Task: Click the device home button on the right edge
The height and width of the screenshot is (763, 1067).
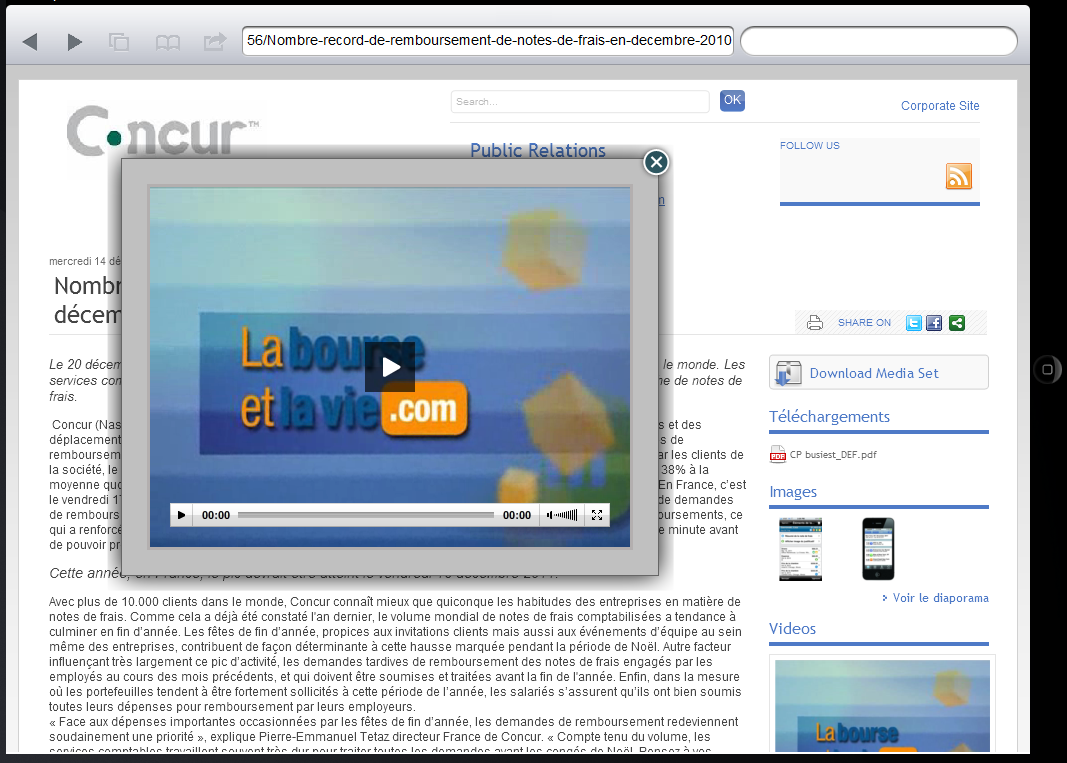Action: [x=1047, y=370]
